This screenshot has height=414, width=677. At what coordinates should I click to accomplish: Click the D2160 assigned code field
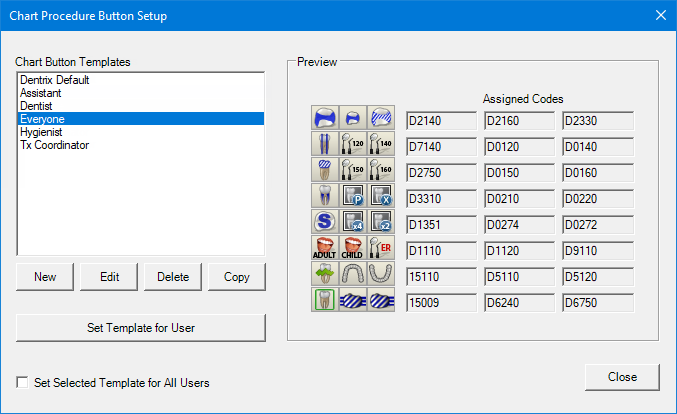[519, 121]
